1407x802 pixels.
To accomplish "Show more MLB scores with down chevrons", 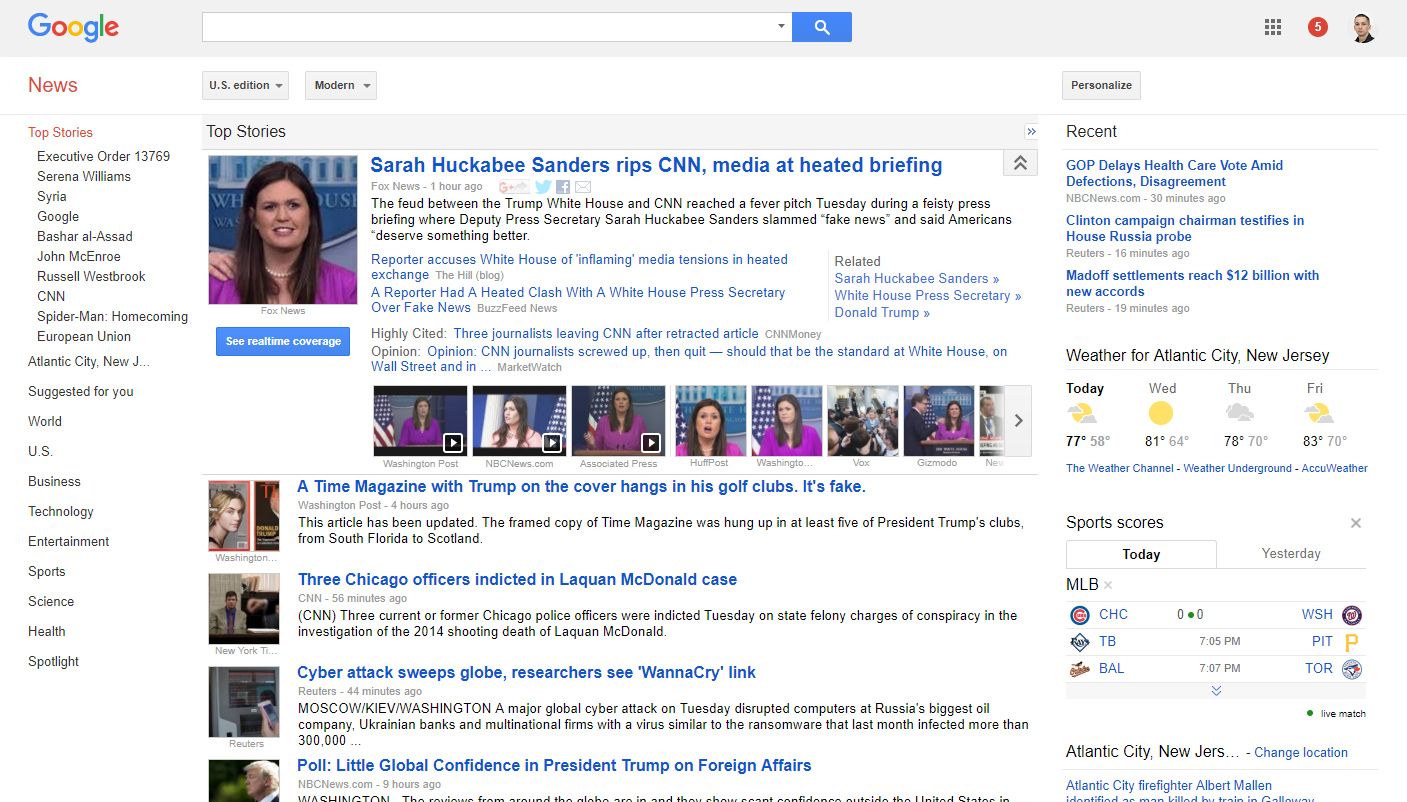I will click(1216, 691).
